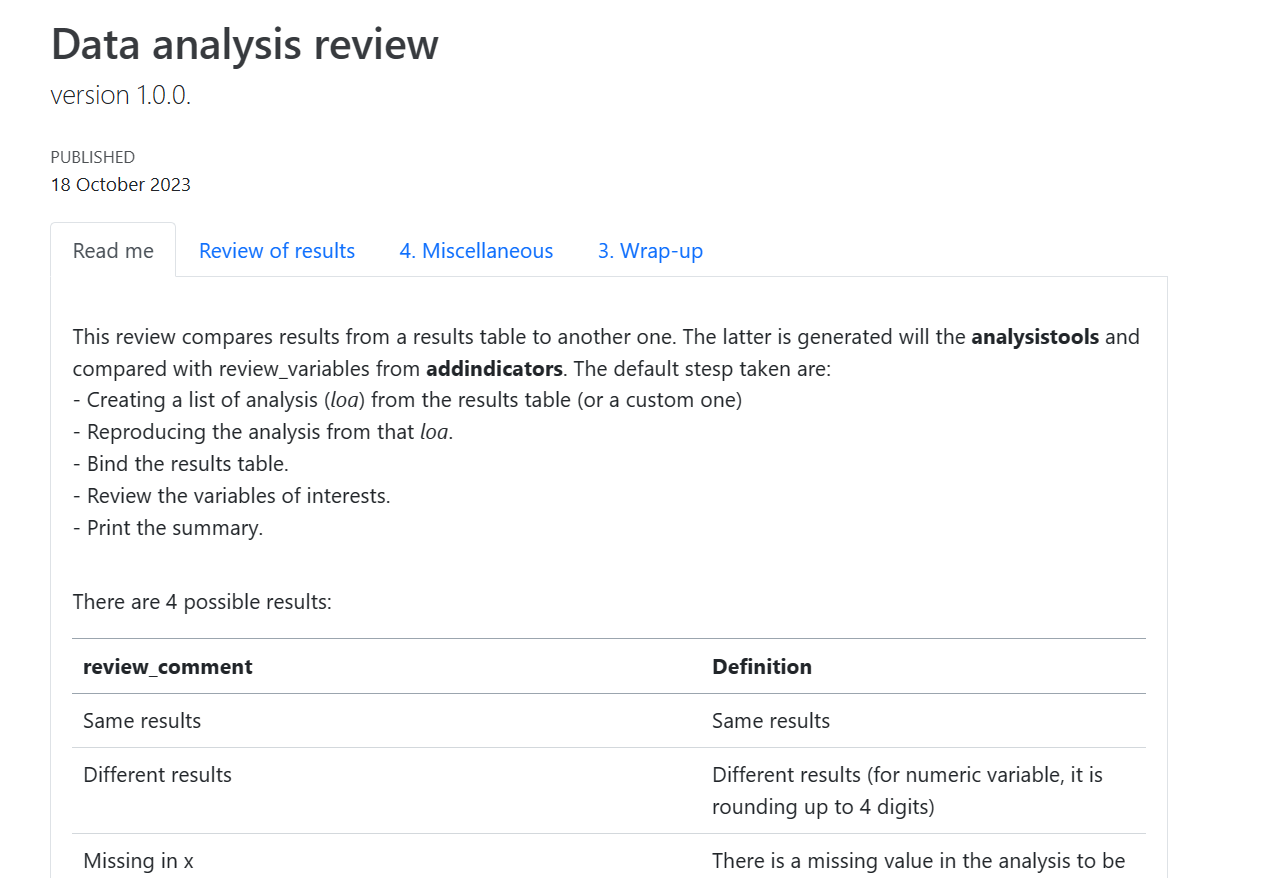Click the There are 4 possible results text
The image size is (1262, 878).
tap(202, 601)
